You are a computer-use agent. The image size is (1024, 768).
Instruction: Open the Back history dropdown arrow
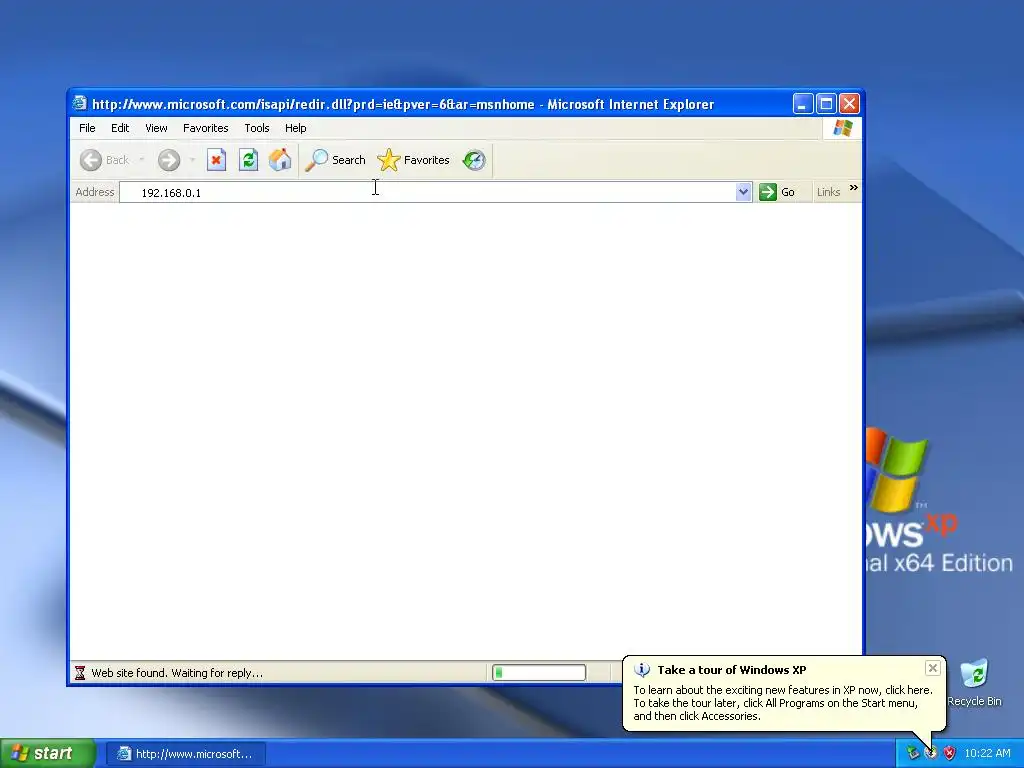pyautogui.click(x=142, y=160)
